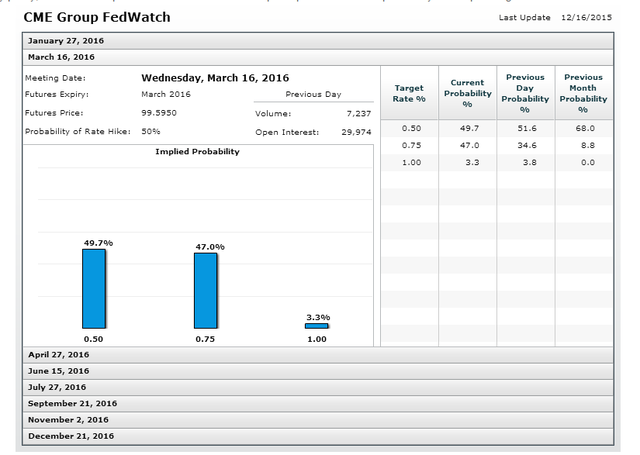The width and height of the screenshot is (640, 455).
Task: Click the 0.50 target rate cell
Action: (x=411, y=128)
